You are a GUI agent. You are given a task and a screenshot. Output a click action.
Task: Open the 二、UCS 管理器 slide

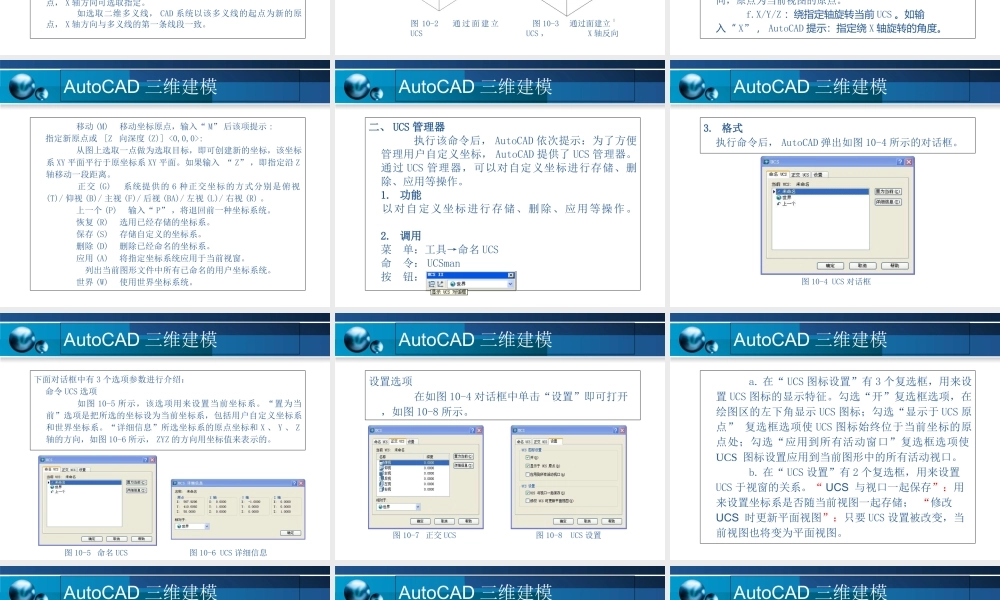pos(500,182)
